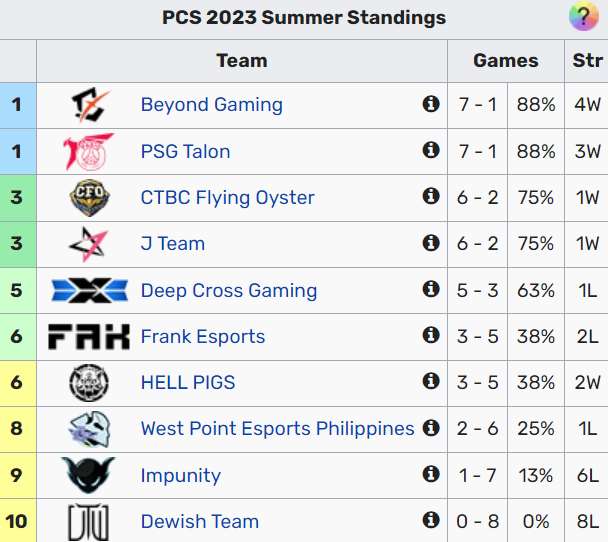Screen dimensions: 608x542
Task: Open the Impunity team page link
Action: click(x=180, y=475)
